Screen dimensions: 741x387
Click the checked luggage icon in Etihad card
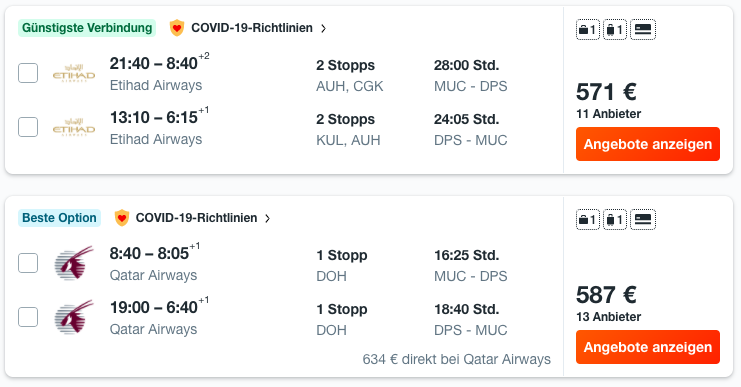[615, 30]
